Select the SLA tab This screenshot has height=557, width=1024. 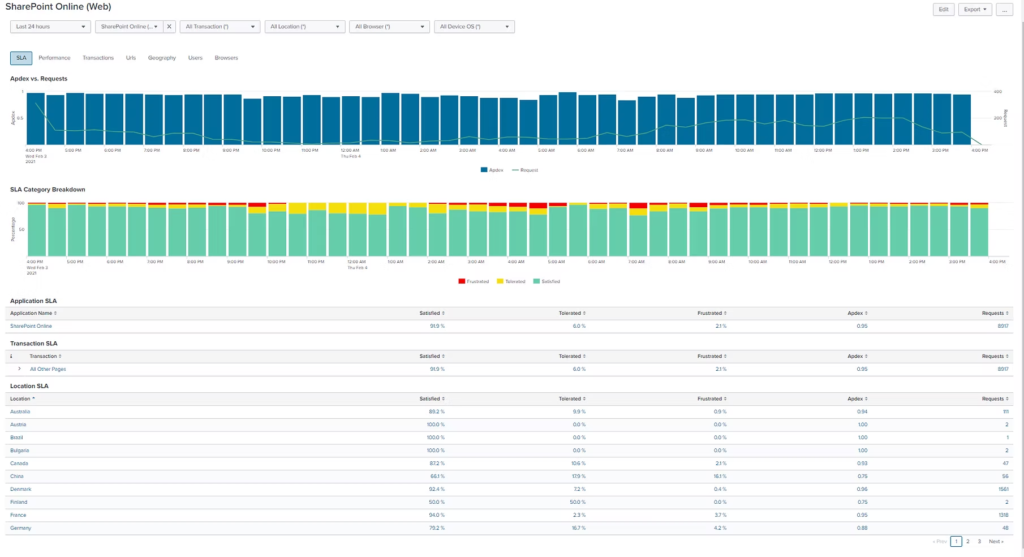point(21,58)
